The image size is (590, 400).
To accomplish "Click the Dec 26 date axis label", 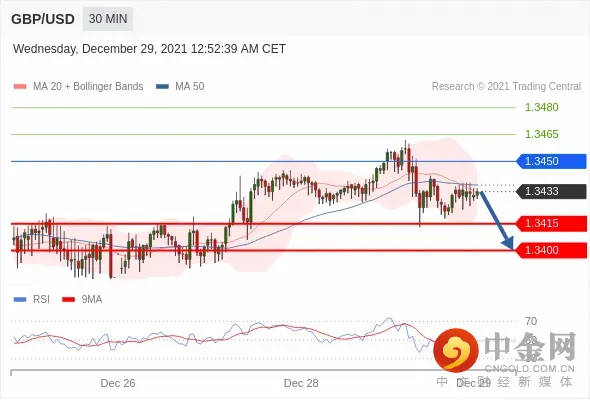I will tap(118, 383).
